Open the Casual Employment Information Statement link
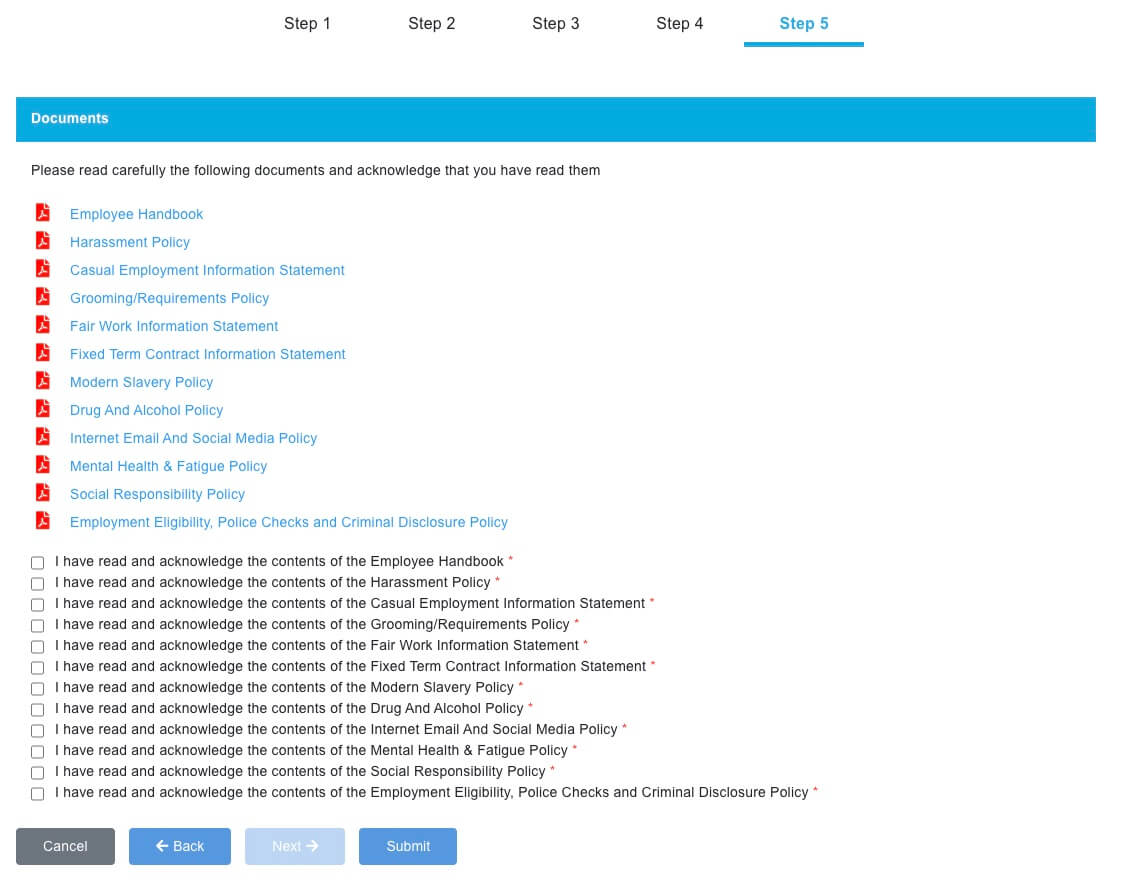Screen dimensions: 1130x880 pyautogui.click(x=207, y=270)
